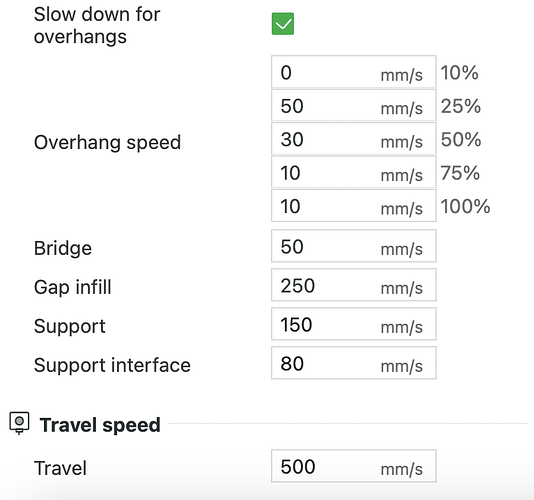Click the Support interface label
Viewport: 534px width, 500px height.
point(112,365)
